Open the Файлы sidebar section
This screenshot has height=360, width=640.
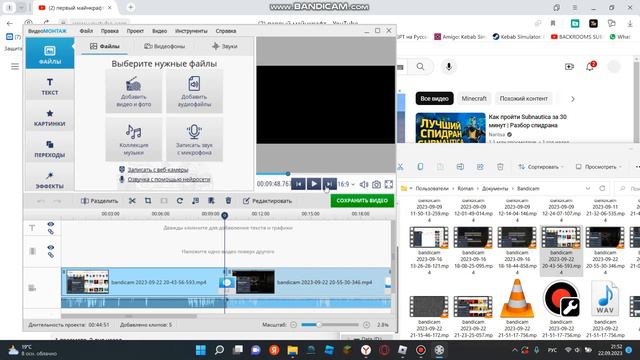50,54
